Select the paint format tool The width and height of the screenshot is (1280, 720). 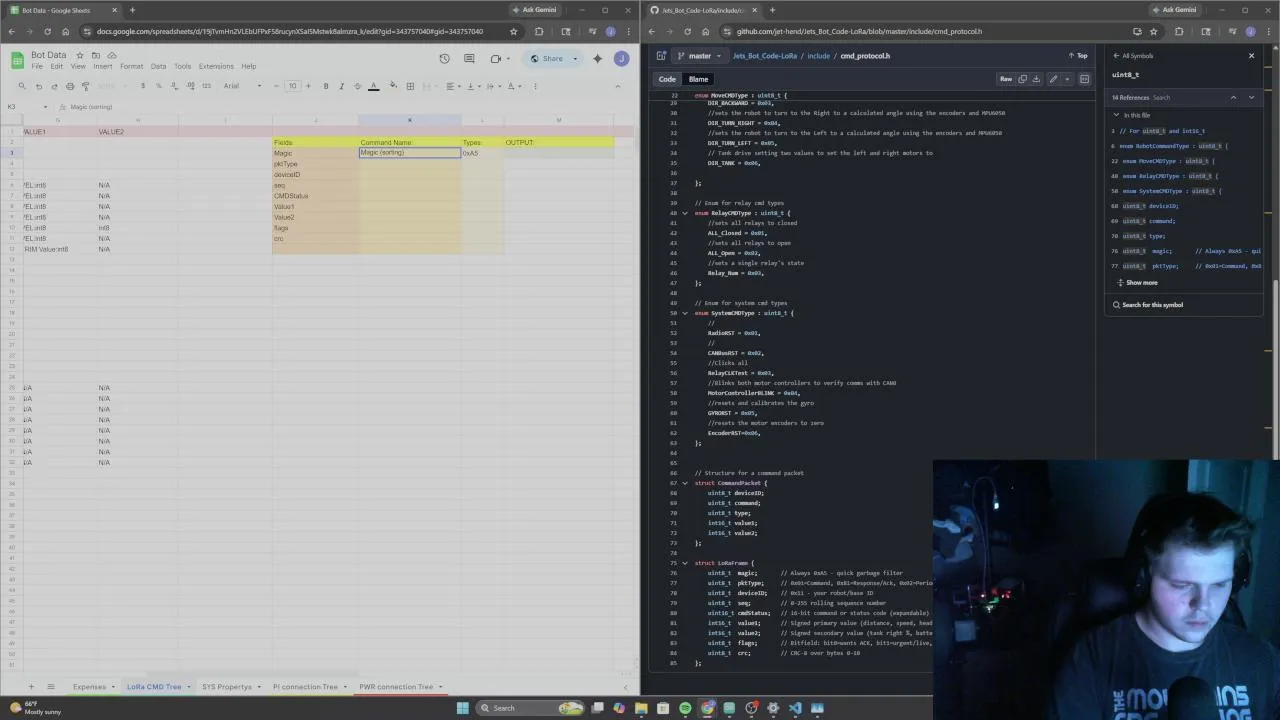coord(85,86)
